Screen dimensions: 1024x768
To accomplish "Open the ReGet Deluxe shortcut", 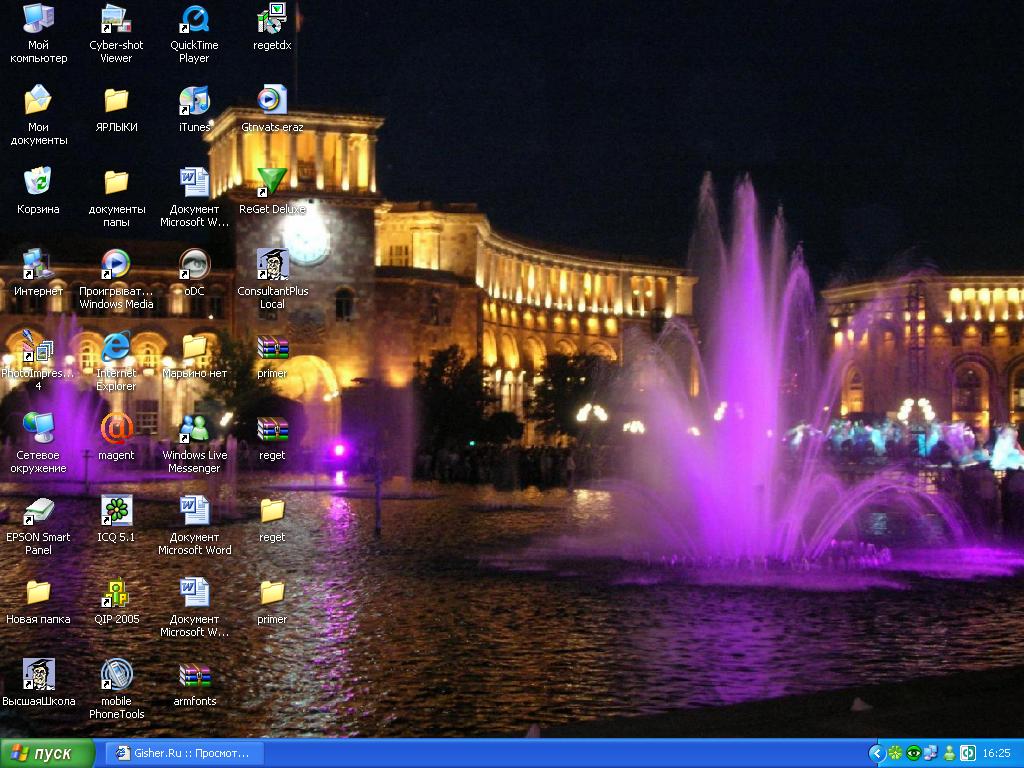I will pyautogui.click(x=272, y=183).
